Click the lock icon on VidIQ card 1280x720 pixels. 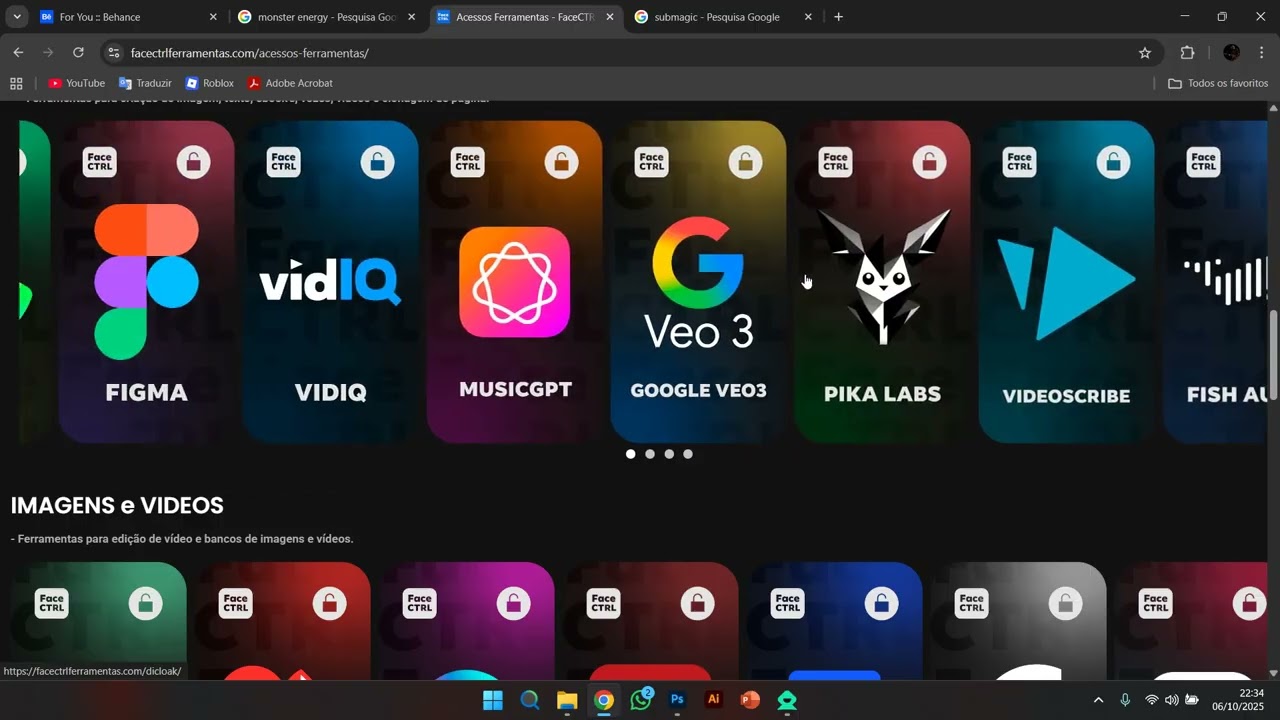pos(377,162)
